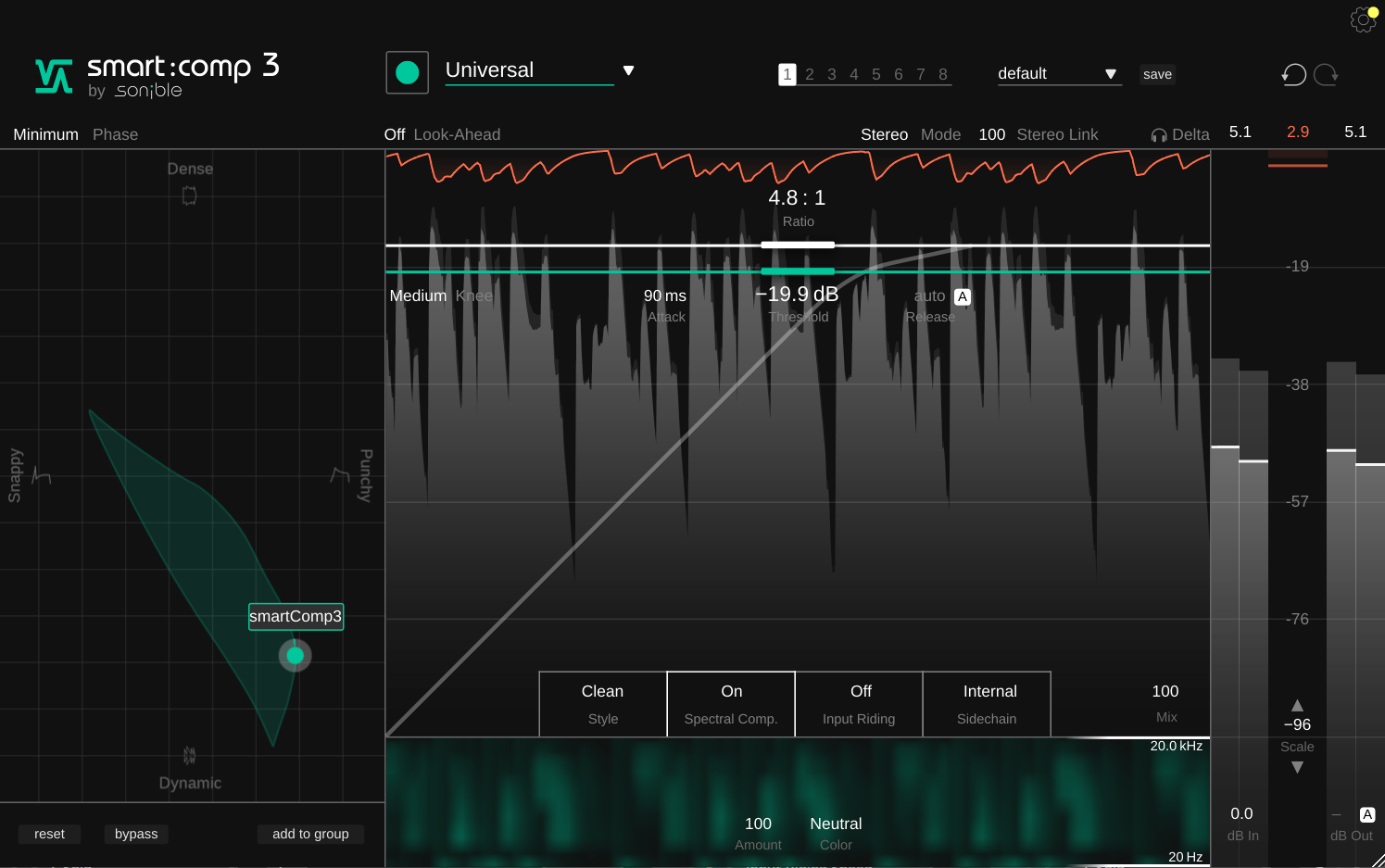
Task: Switch to Phase mode
Action: point(115,133)
